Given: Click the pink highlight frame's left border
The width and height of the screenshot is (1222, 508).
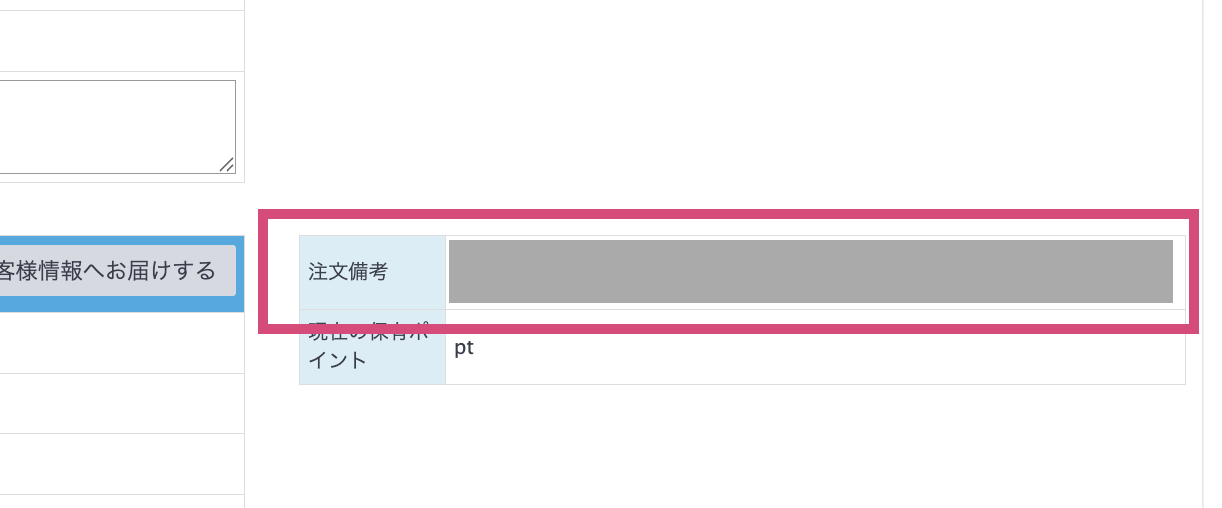Looking at the screenshot, I should (x=262, y=271).
